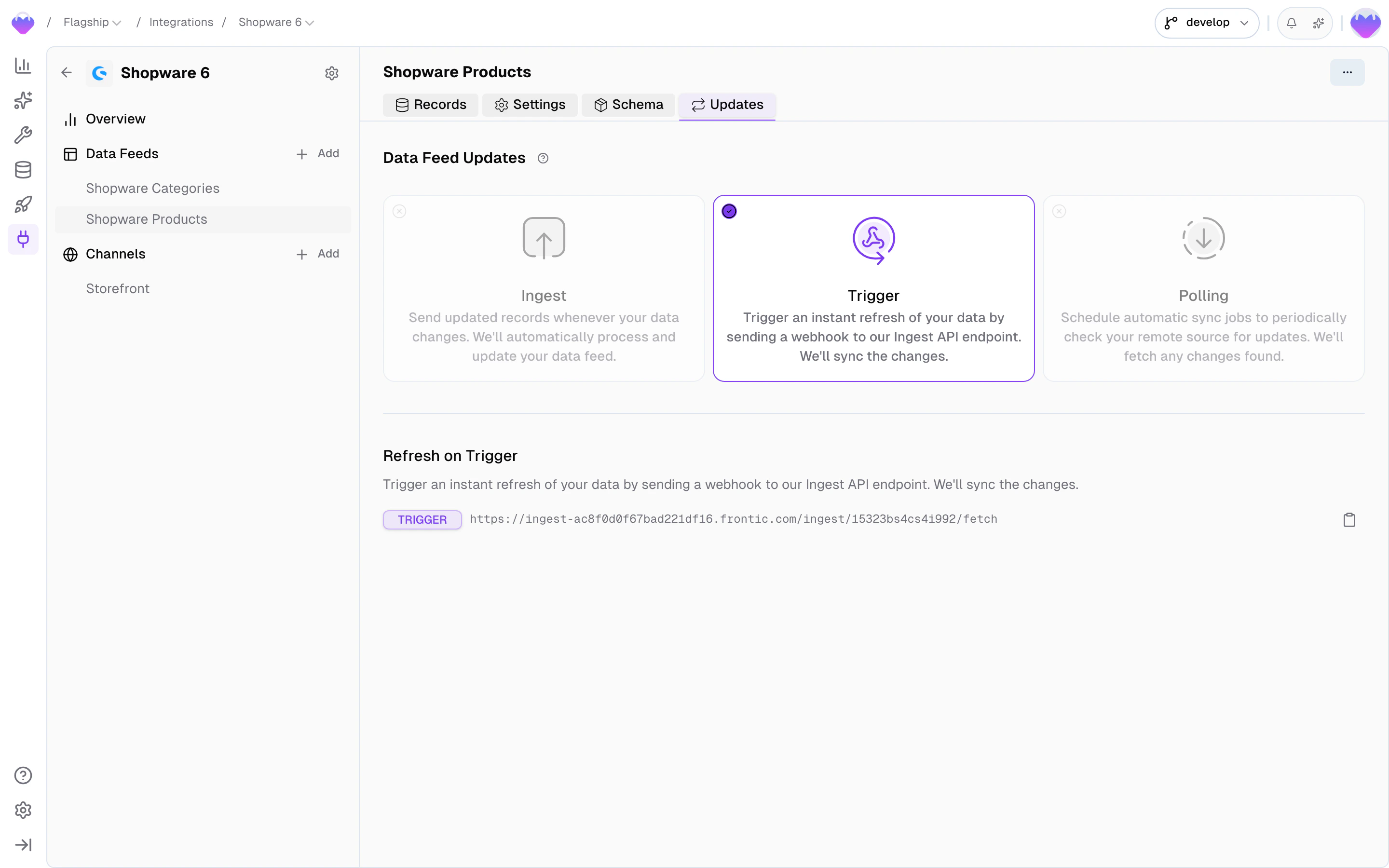The height and width of the screenshot is (868, 1389).
Task: Click the Ingest upload arrow icon
Action: point(544,238)
